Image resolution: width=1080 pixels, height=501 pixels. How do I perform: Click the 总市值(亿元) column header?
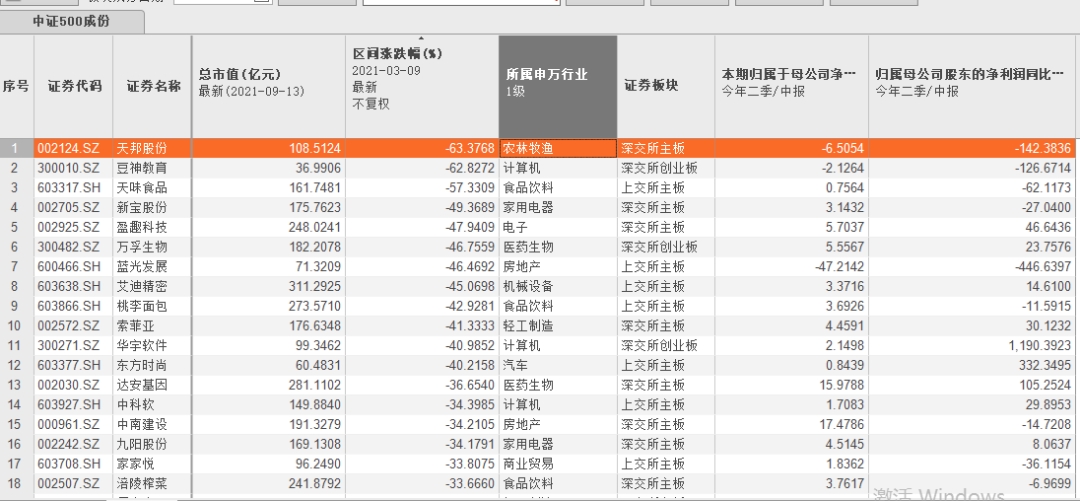coord(269,86)
